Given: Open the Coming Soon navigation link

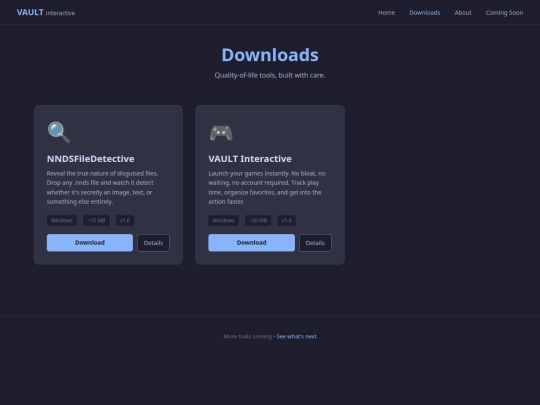Looking at the screenshot, I should coord(504,13).
